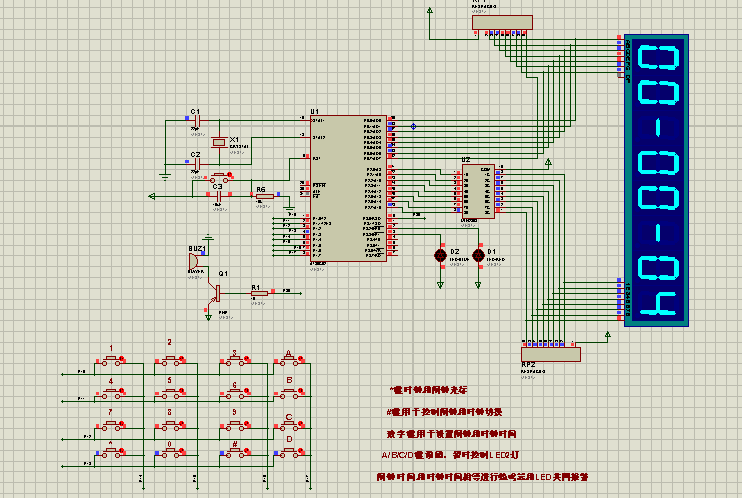Push keypad button 3
The image size is (742, 498).
tap(235, 361)
